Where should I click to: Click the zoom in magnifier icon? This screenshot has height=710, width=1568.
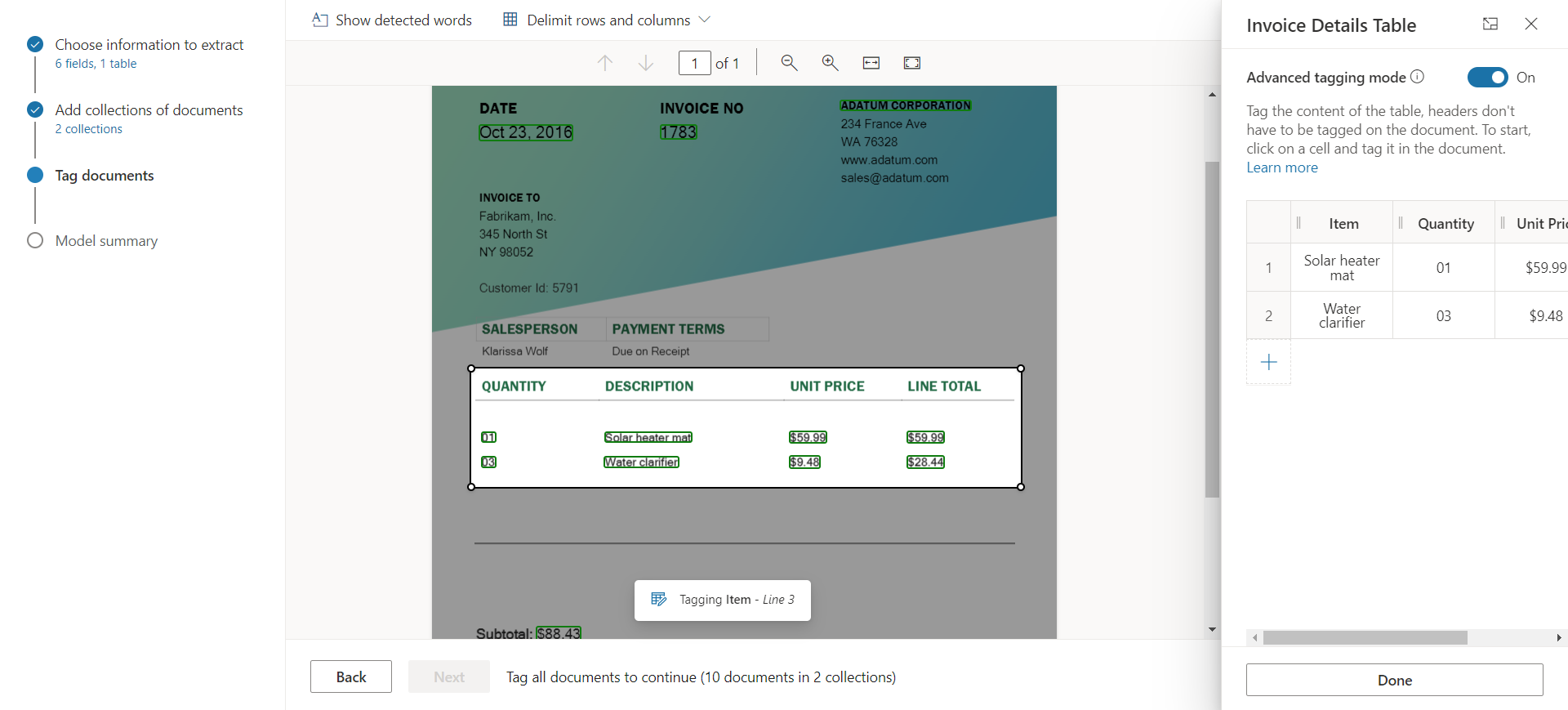[830, 63]
